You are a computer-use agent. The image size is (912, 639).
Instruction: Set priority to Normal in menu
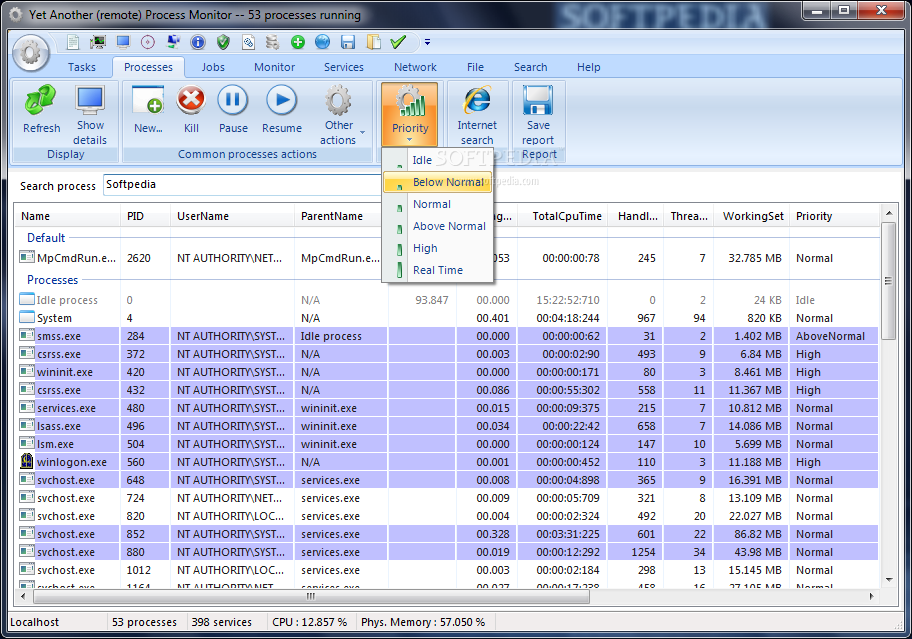pos(437,204)
